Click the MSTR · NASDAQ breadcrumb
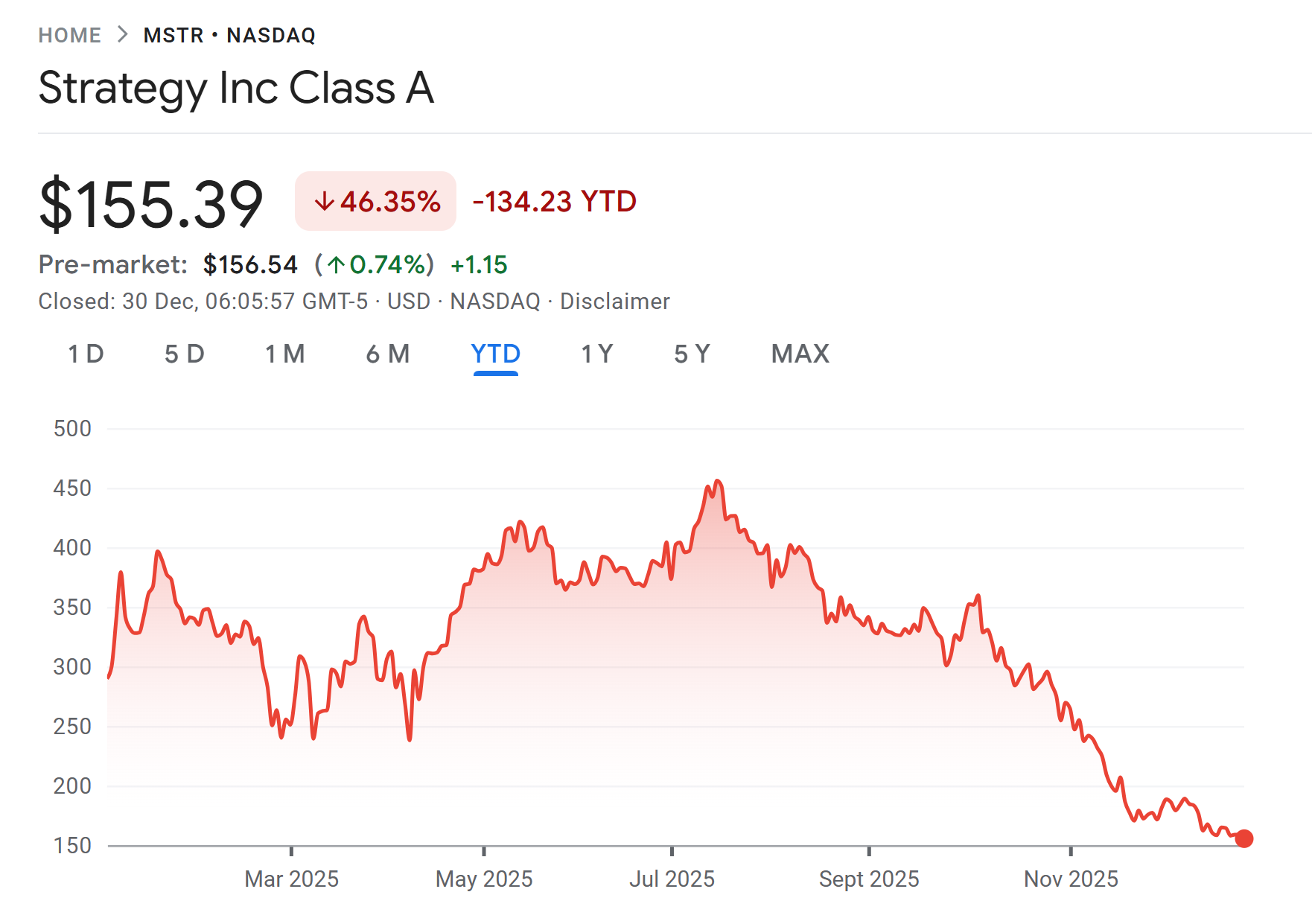Screen dimensions: 1312x924 (x=229, y=34)
